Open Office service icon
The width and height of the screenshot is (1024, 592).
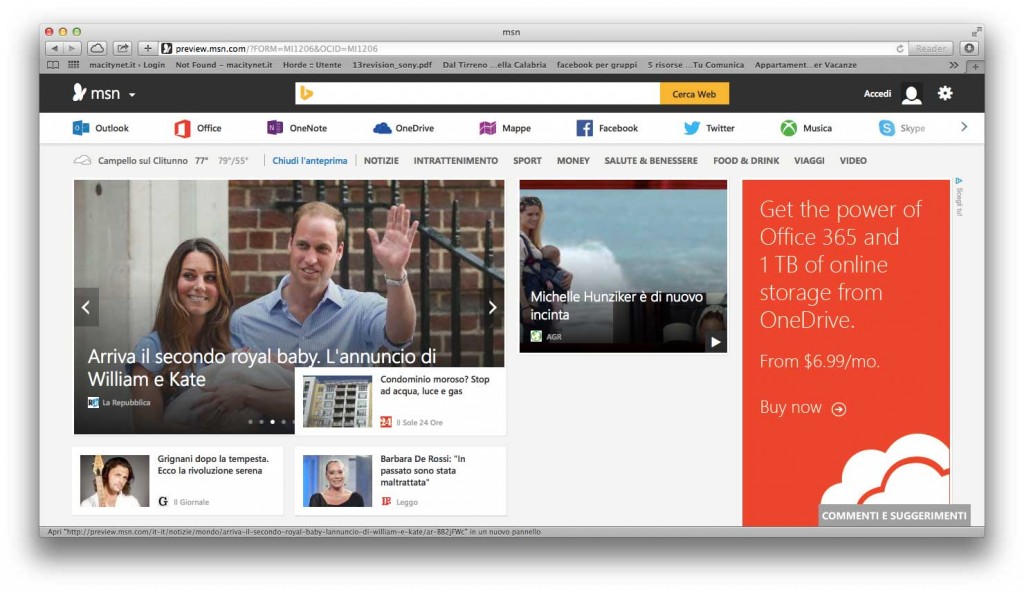point(182,128)
